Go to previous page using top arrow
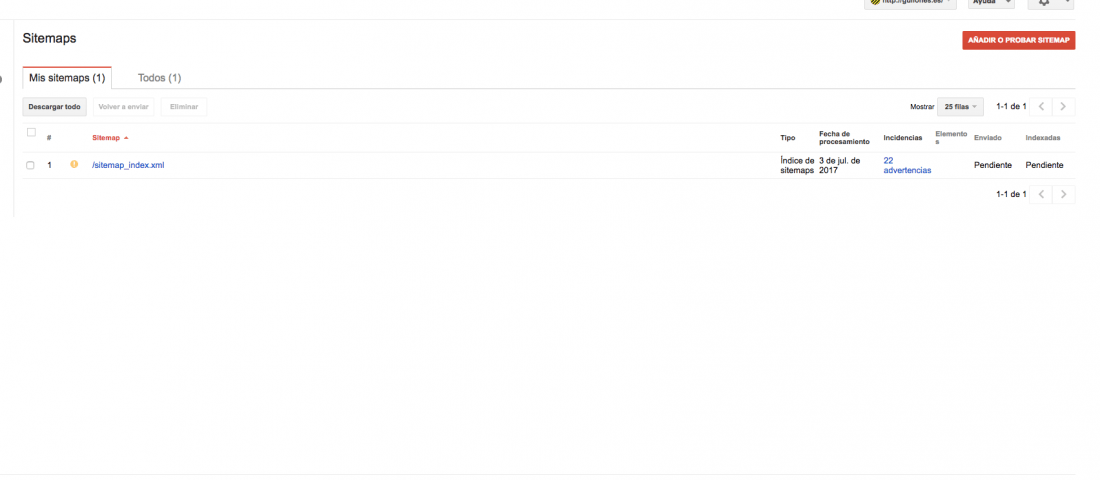The height and width of the screenshot is (480, 1100). pyautogui.click(x=1041, y=107)
